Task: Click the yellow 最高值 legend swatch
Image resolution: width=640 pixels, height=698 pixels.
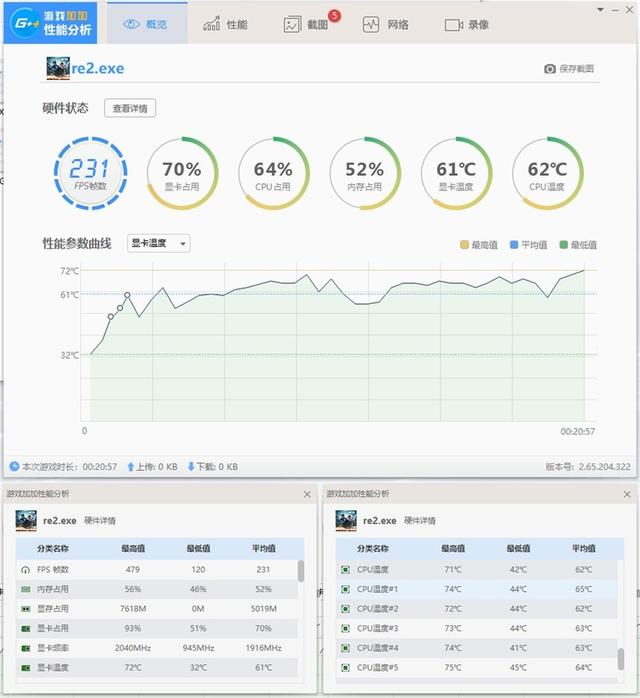Action: [x=464, y=245]
